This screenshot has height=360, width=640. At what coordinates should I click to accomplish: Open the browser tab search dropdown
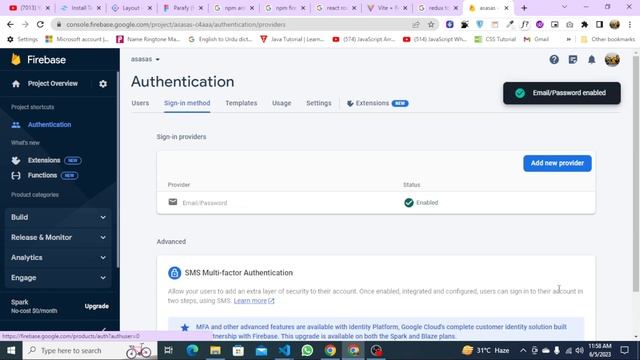(564, 7)
